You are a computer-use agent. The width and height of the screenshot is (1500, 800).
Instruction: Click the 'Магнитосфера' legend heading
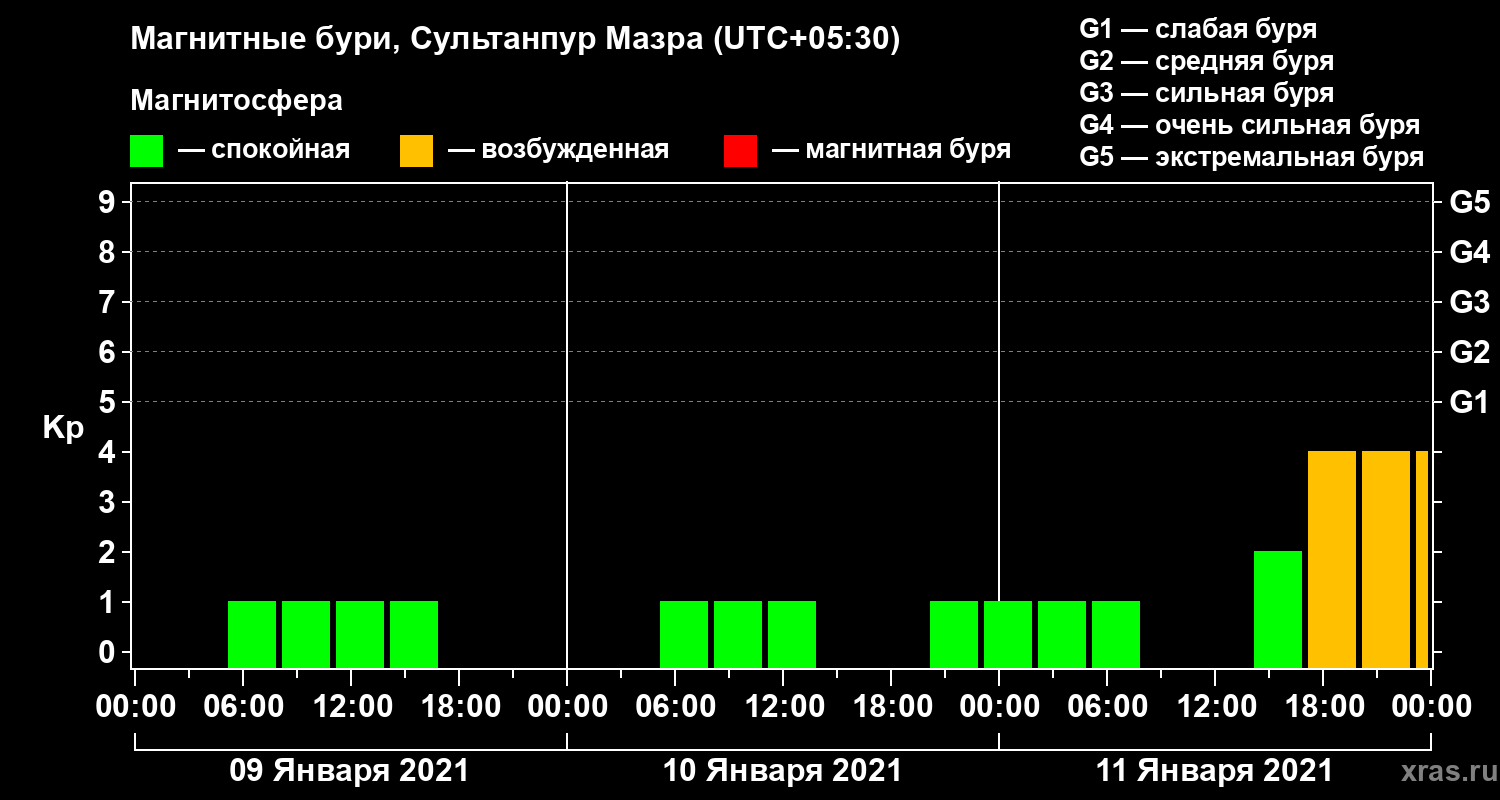pos(236,101)
